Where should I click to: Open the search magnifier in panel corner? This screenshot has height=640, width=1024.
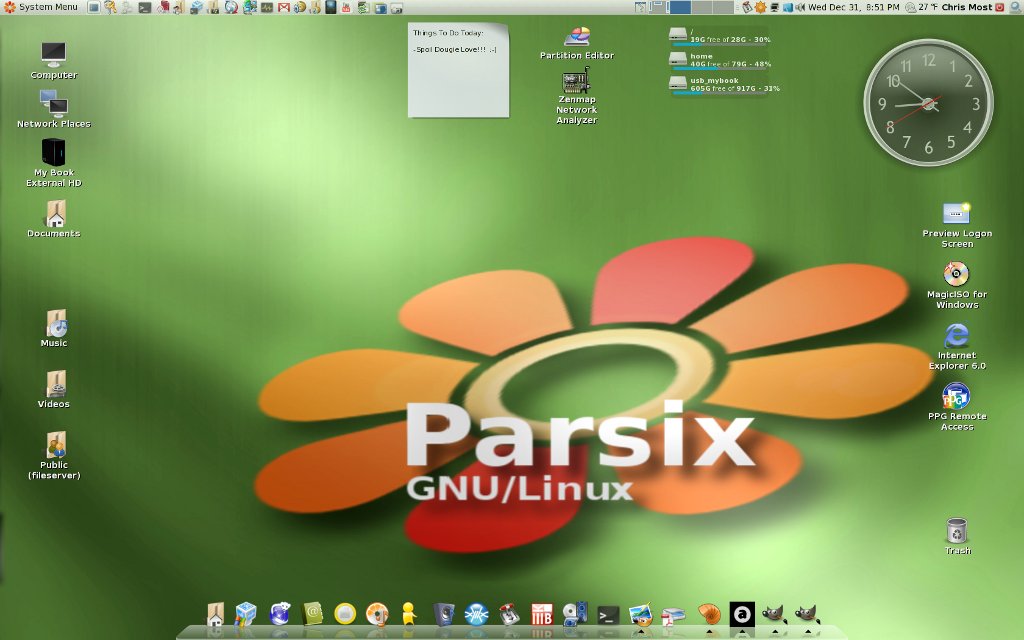pyautogui.click(x=1015, y=7)
